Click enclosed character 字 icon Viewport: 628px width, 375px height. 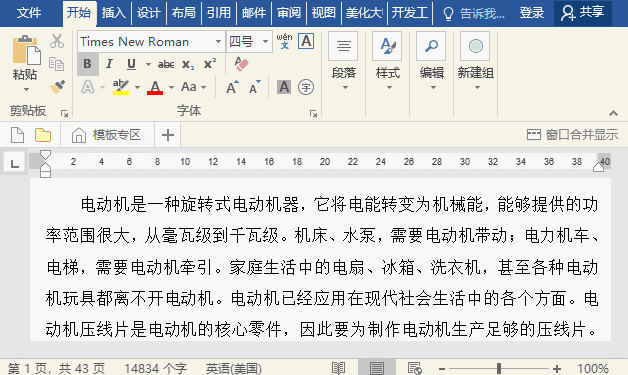pos(306,87)
